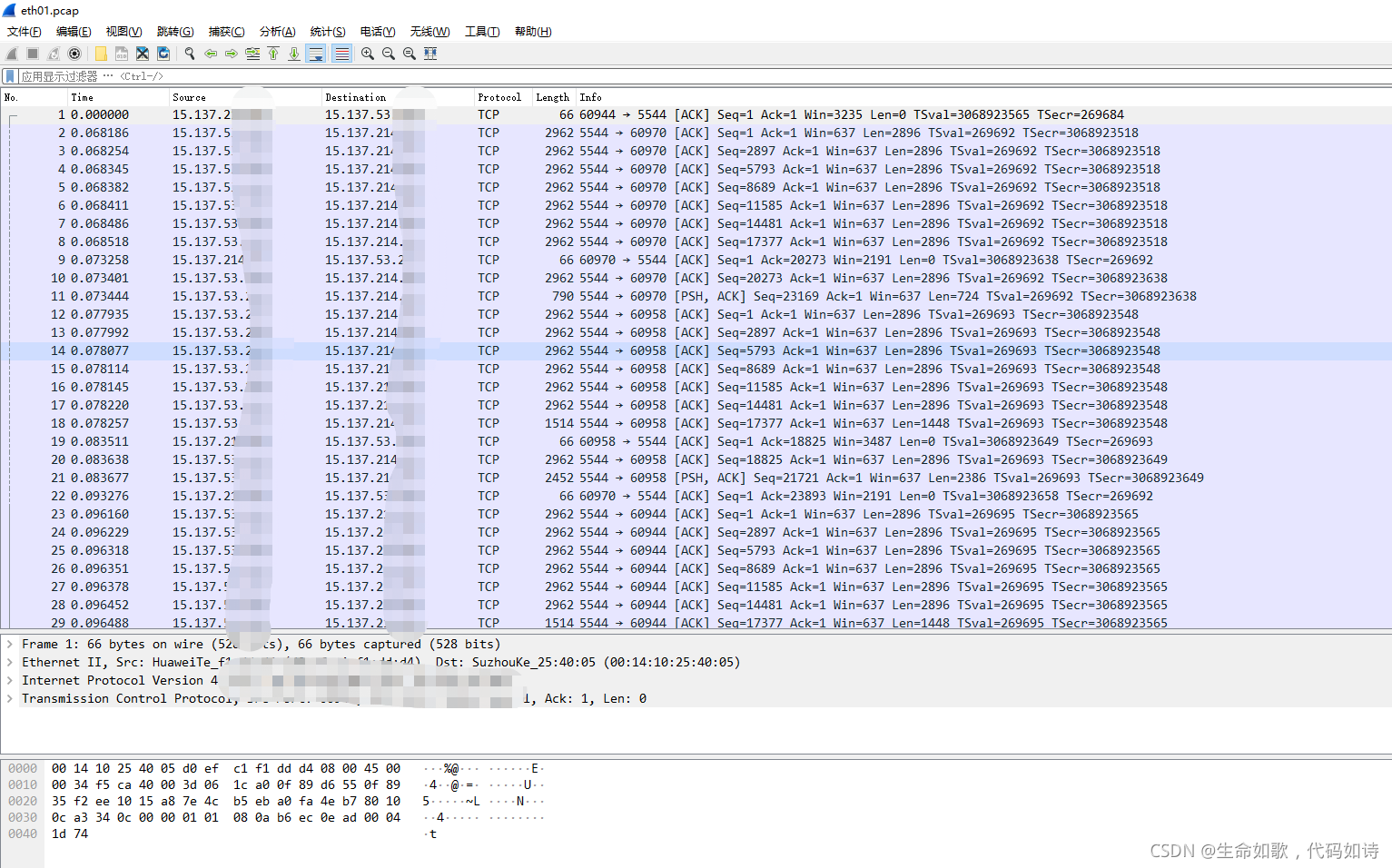The image size is (1392, 868).
Task: Open the 工具(T) menu
Action: [x=482, y=32]
